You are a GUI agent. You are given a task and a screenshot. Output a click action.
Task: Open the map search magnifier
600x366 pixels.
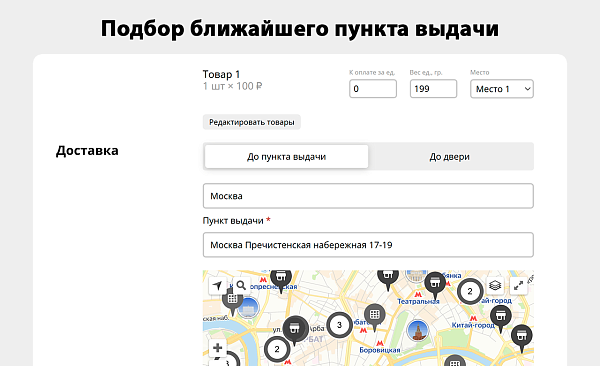[241, 286]
